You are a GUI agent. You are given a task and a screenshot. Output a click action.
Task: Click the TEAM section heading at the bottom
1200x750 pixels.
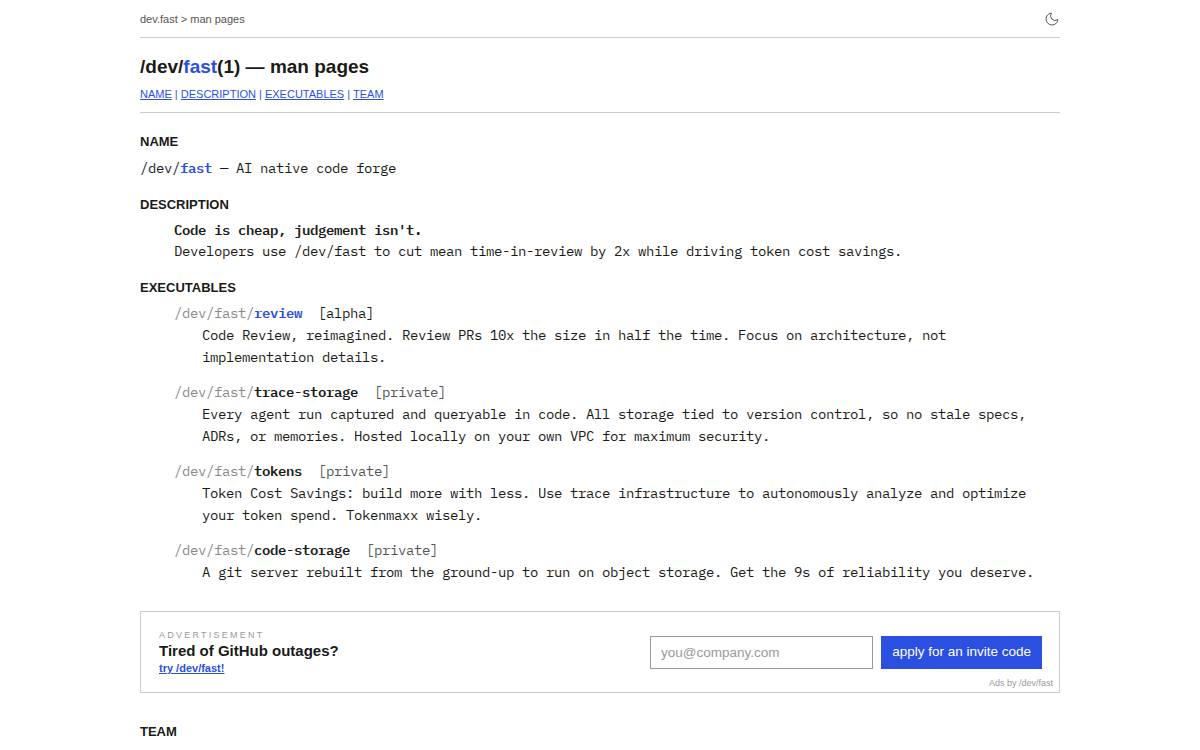(x=158, y=732)
